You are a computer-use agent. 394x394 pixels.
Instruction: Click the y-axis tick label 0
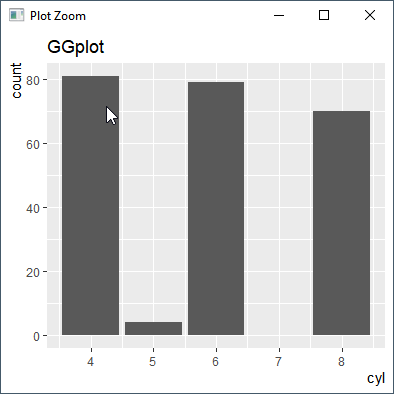coord(36,336)
